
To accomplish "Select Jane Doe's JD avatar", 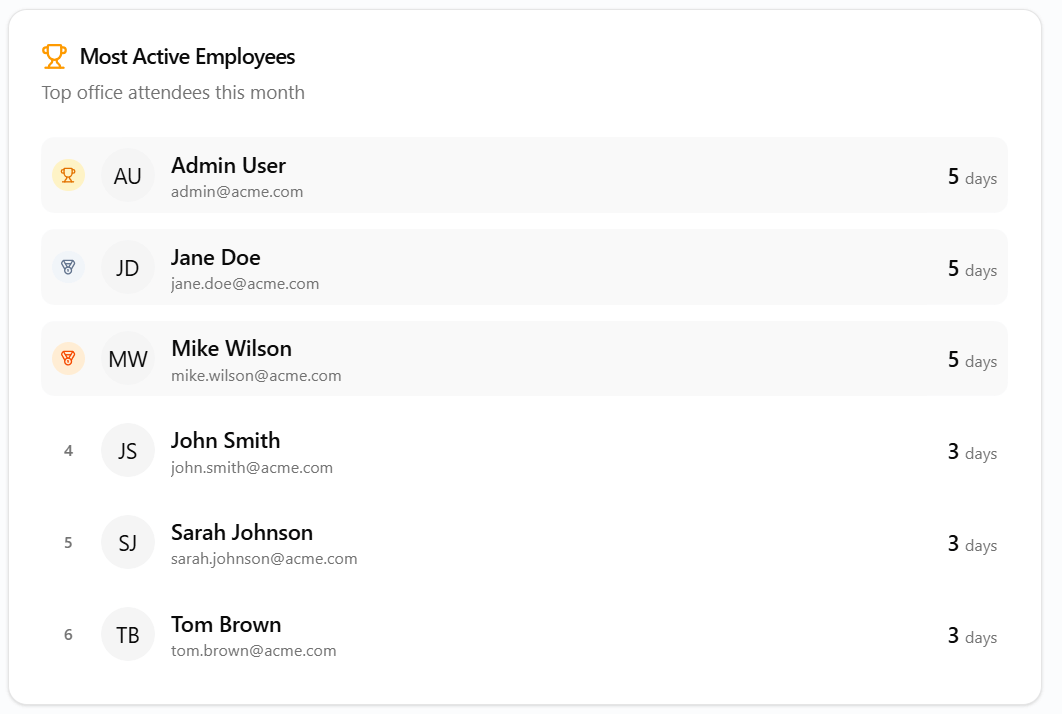I will (127, 267).
